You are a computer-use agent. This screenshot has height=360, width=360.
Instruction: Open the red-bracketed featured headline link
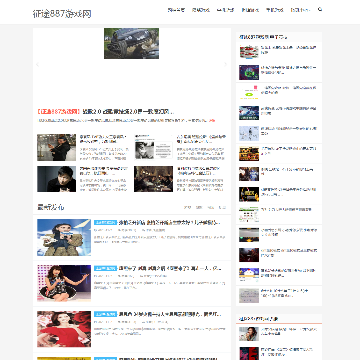coord(105,111)
